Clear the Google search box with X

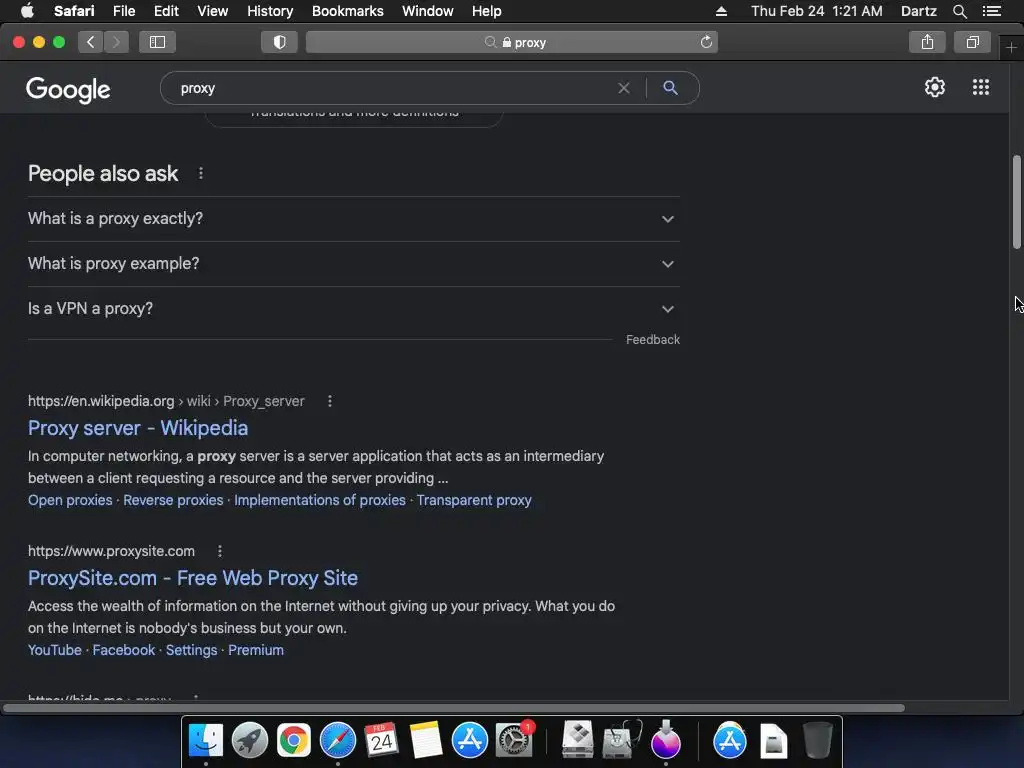pos(624,88)
